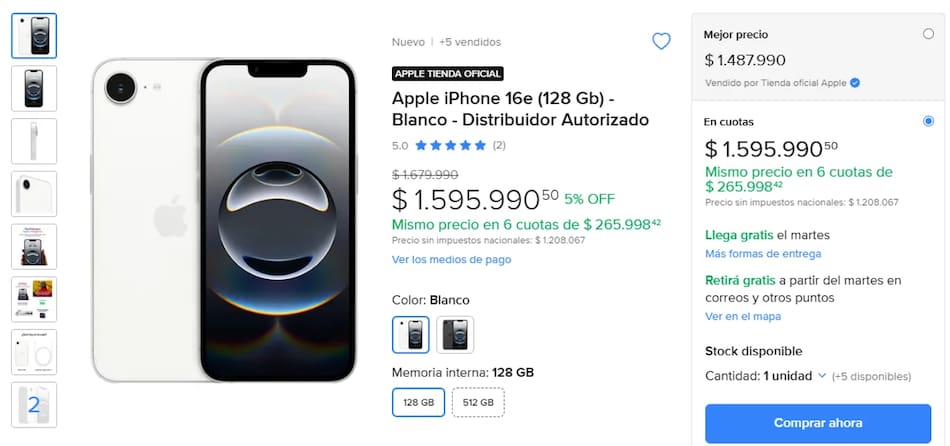
Task: Choose the 128 GB memory option
Action: click(418, 402)
